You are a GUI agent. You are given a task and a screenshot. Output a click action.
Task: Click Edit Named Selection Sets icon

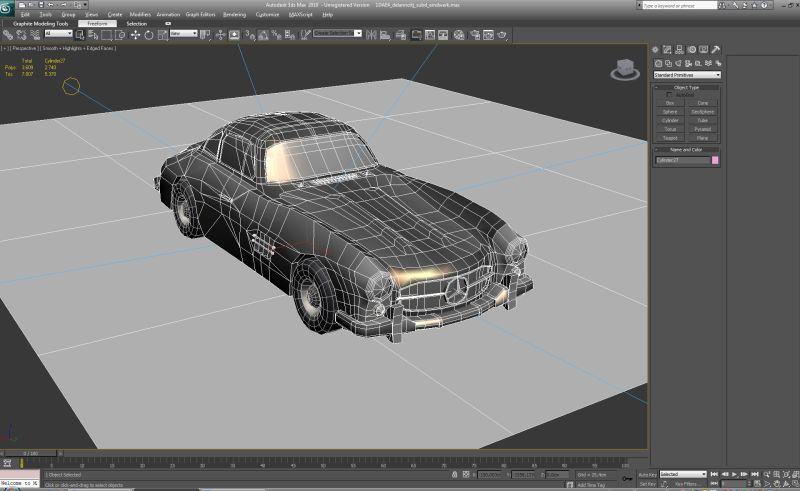tap(305, 35)
